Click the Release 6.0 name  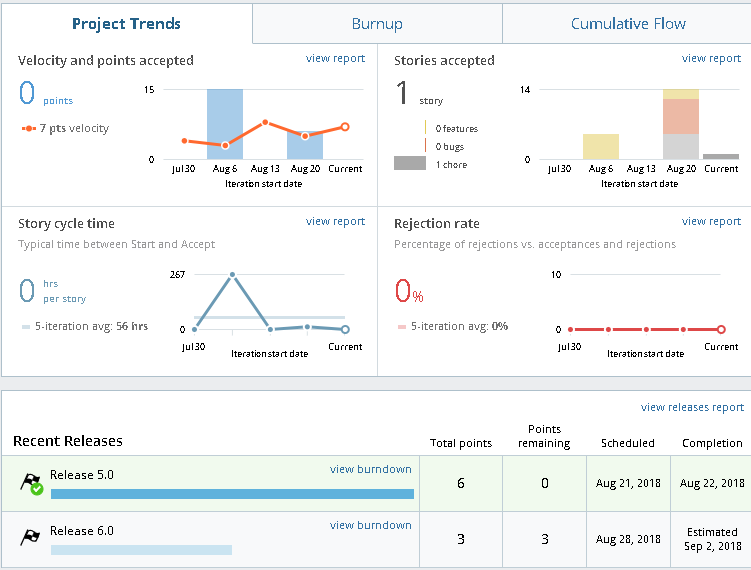coord(82,531)
